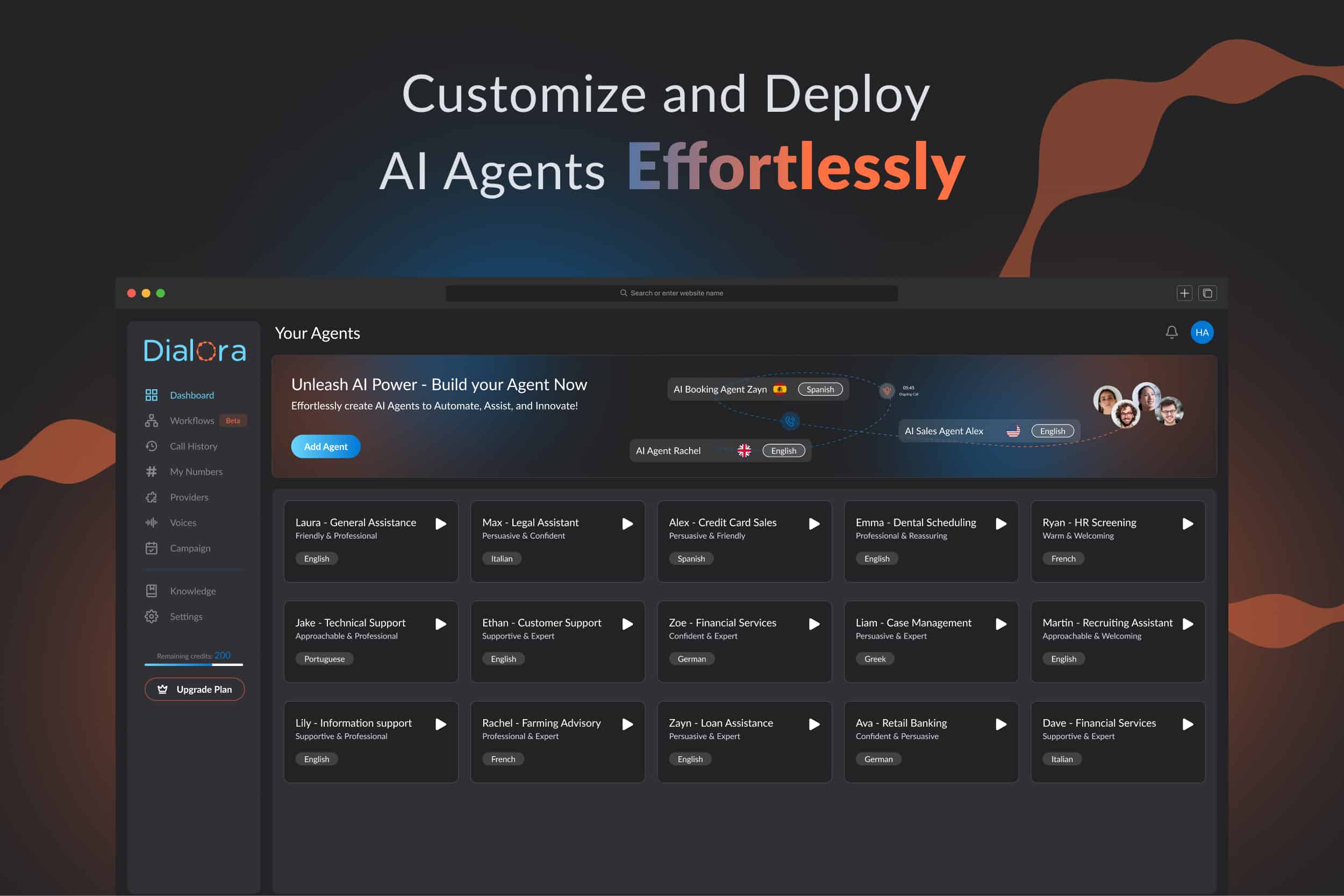Open the Knowledge base
Image resolution: width=1344 pixels, height=896 pixels.
pyautogui.click(x=192, y=590)
